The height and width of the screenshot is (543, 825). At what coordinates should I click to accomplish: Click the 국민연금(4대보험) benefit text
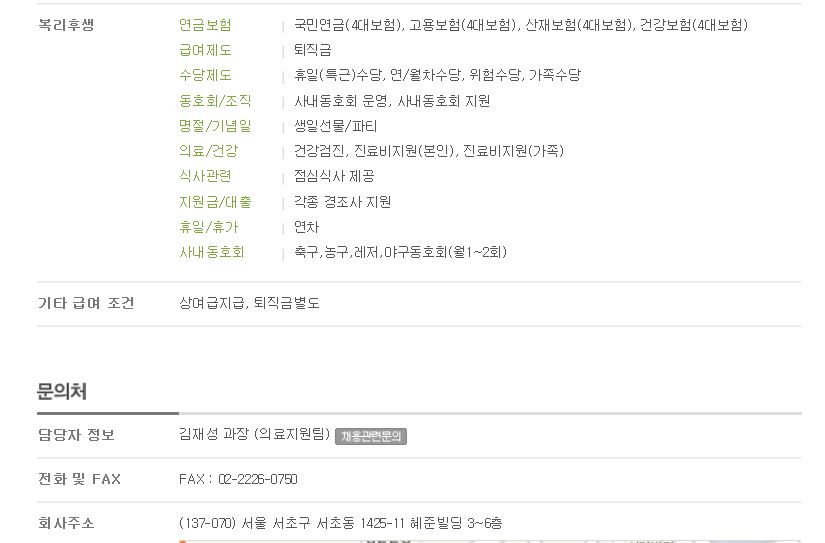348,25
